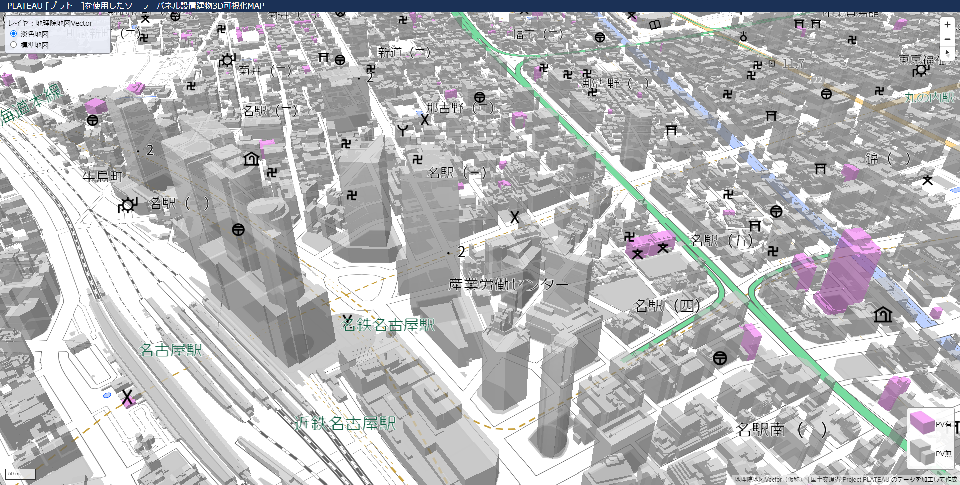Zoom out with the minus button

pyautogui.click(x=947, y=39)
